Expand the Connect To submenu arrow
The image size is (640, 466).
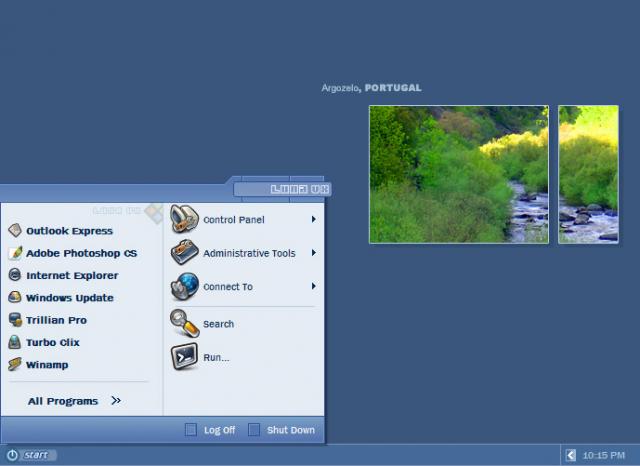coord(313,286)
